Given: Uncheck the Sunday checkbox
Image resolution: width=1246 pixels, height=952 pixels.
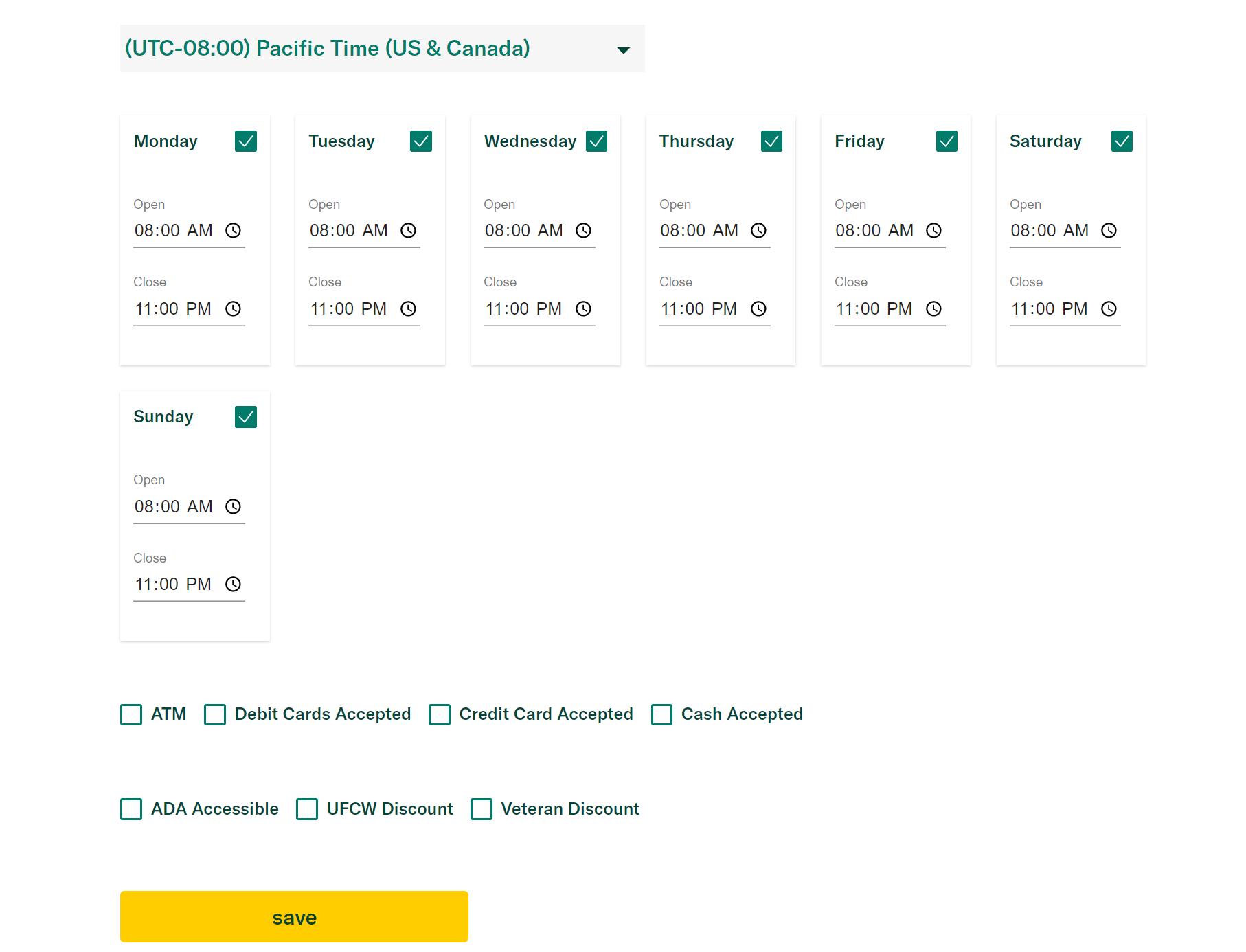Looking at the screenshot, I should point(246,417).
